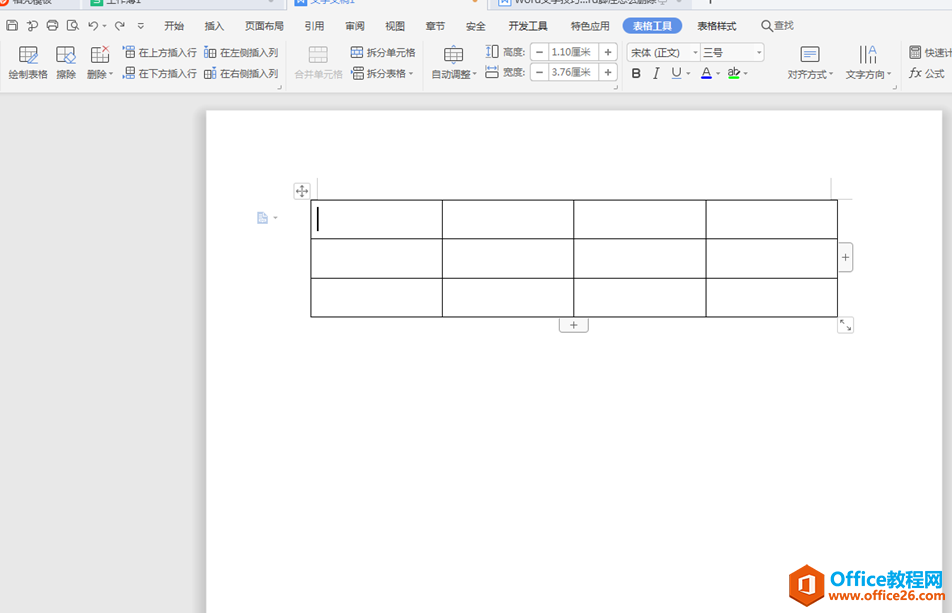Toggle Bold formatting
The image size is (952, 613).
click(636, 73)
